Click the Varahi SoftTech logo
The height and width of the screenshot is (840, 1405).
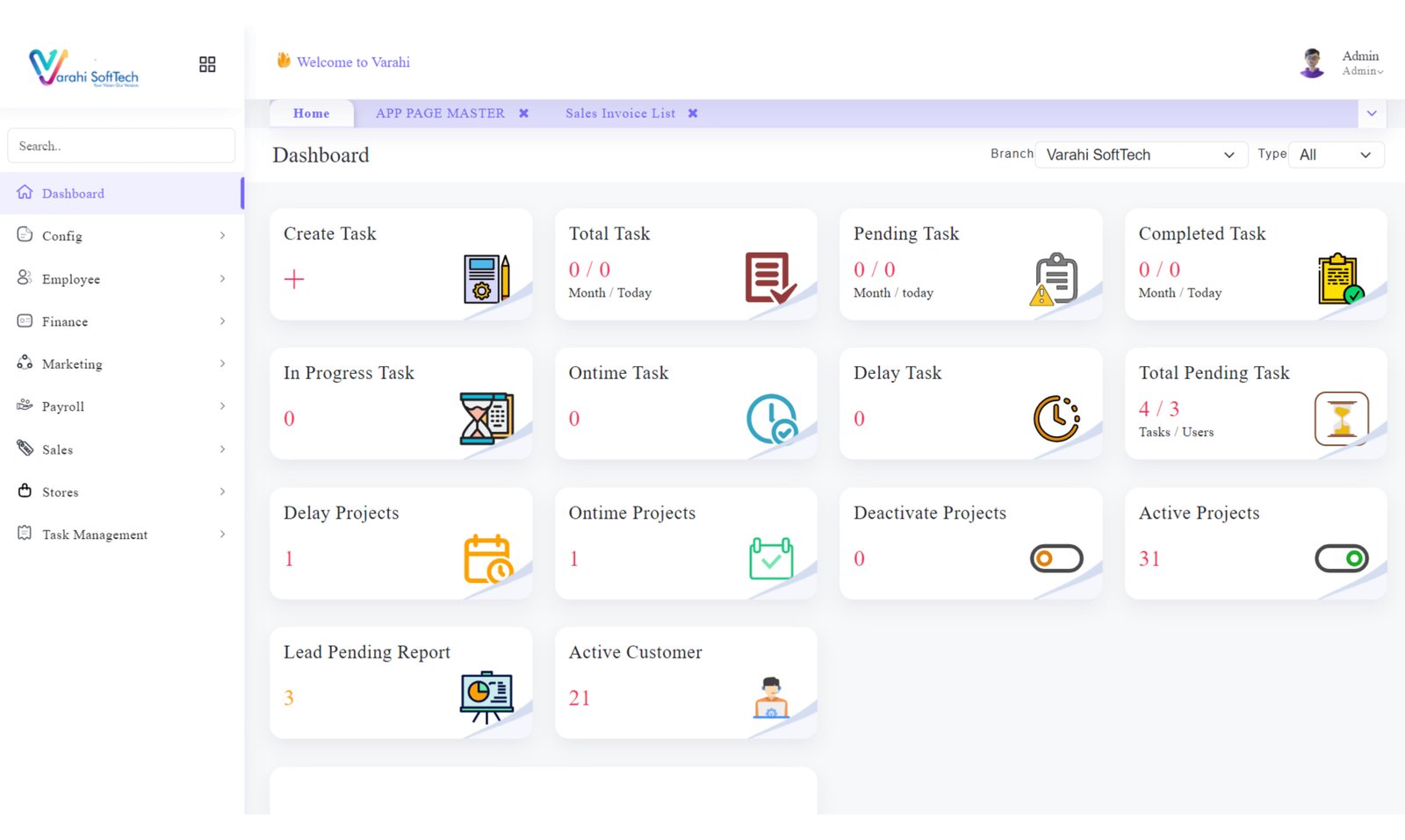point(83,68)
